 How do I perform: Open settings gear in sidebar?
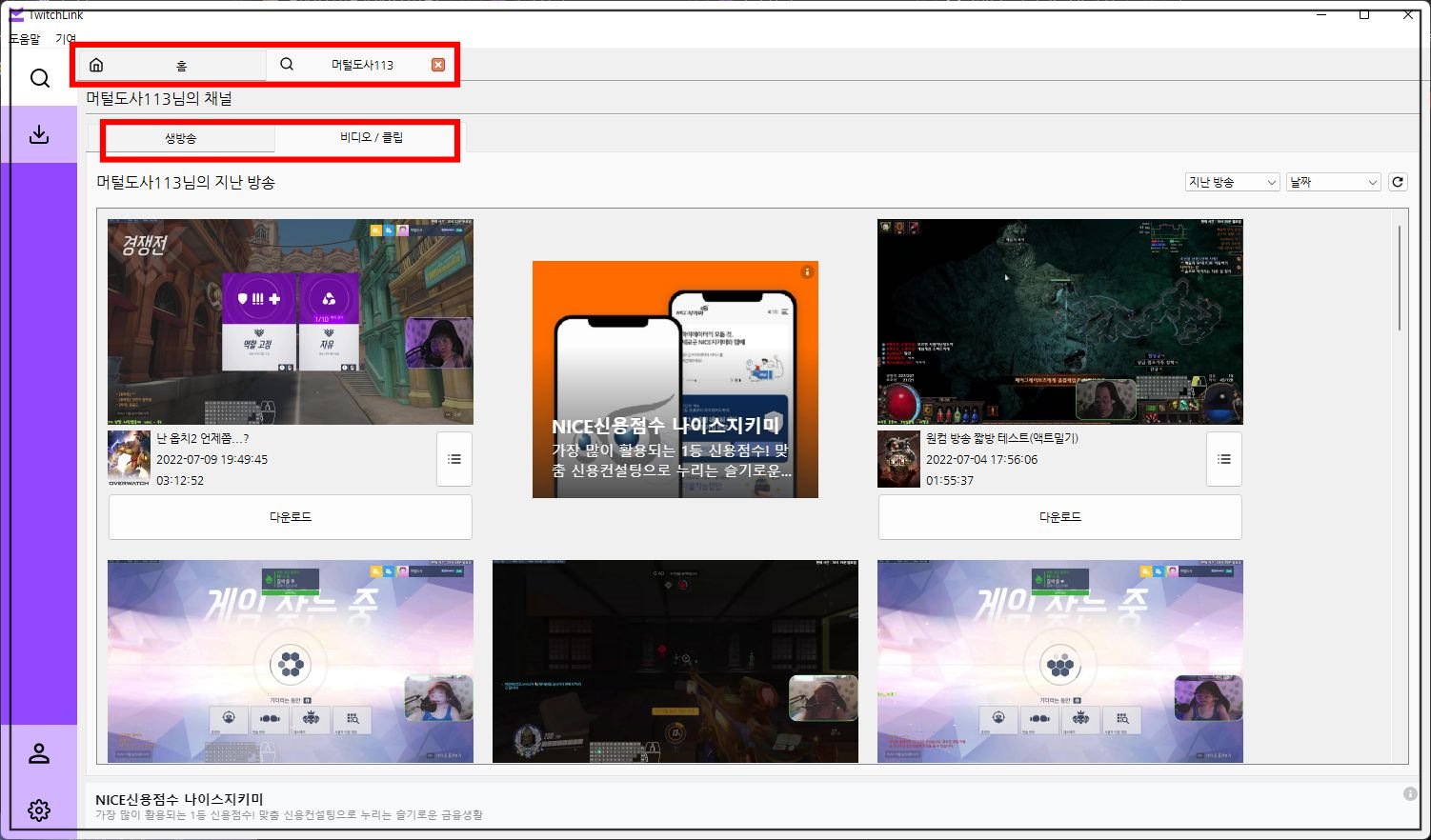point(39,810)
